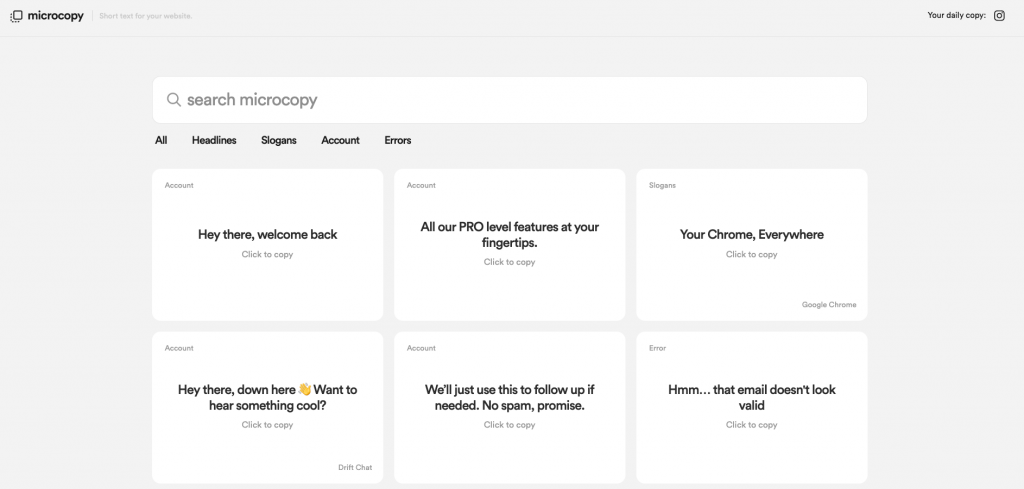
Task: Click the Slogans tag on Chrome card
Action: click(662, 185)
